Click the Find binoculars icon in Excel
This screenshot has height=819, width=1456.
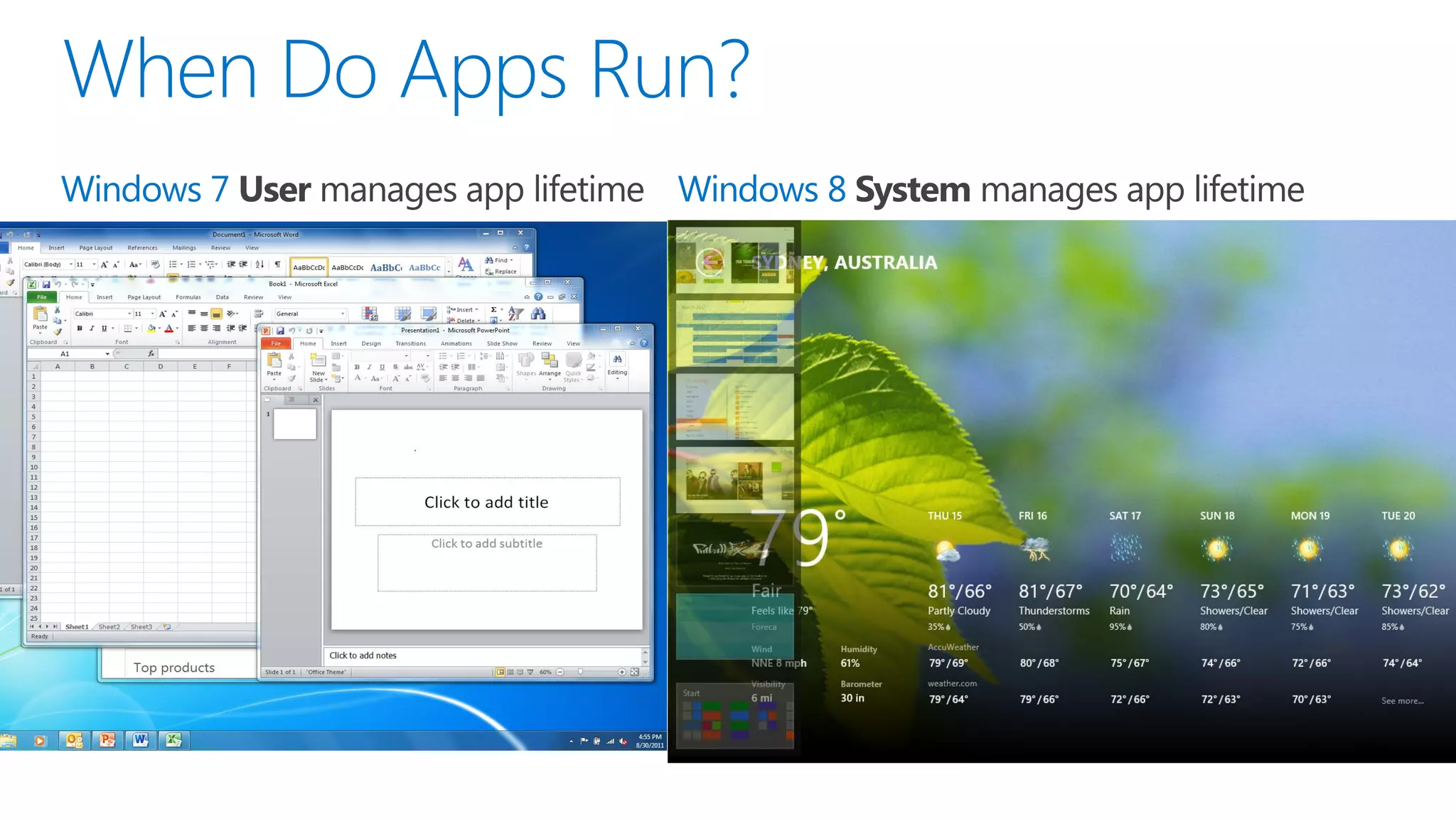pyautogui.click(x=538, y=314)
